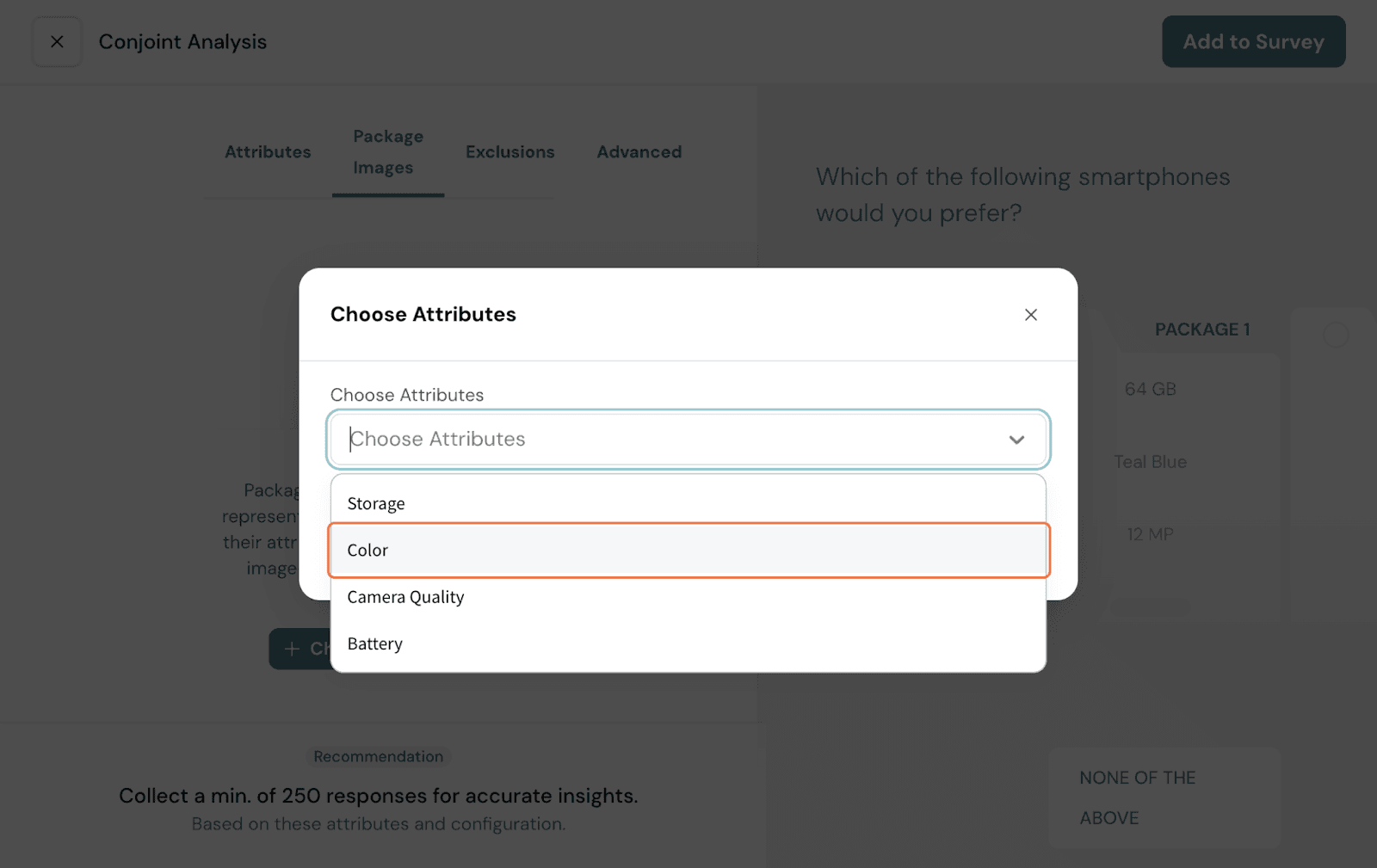The width and height of the screenshot is (1377, 868).
Task: Select the Battery attribute option
Action: tap(375, 643)
